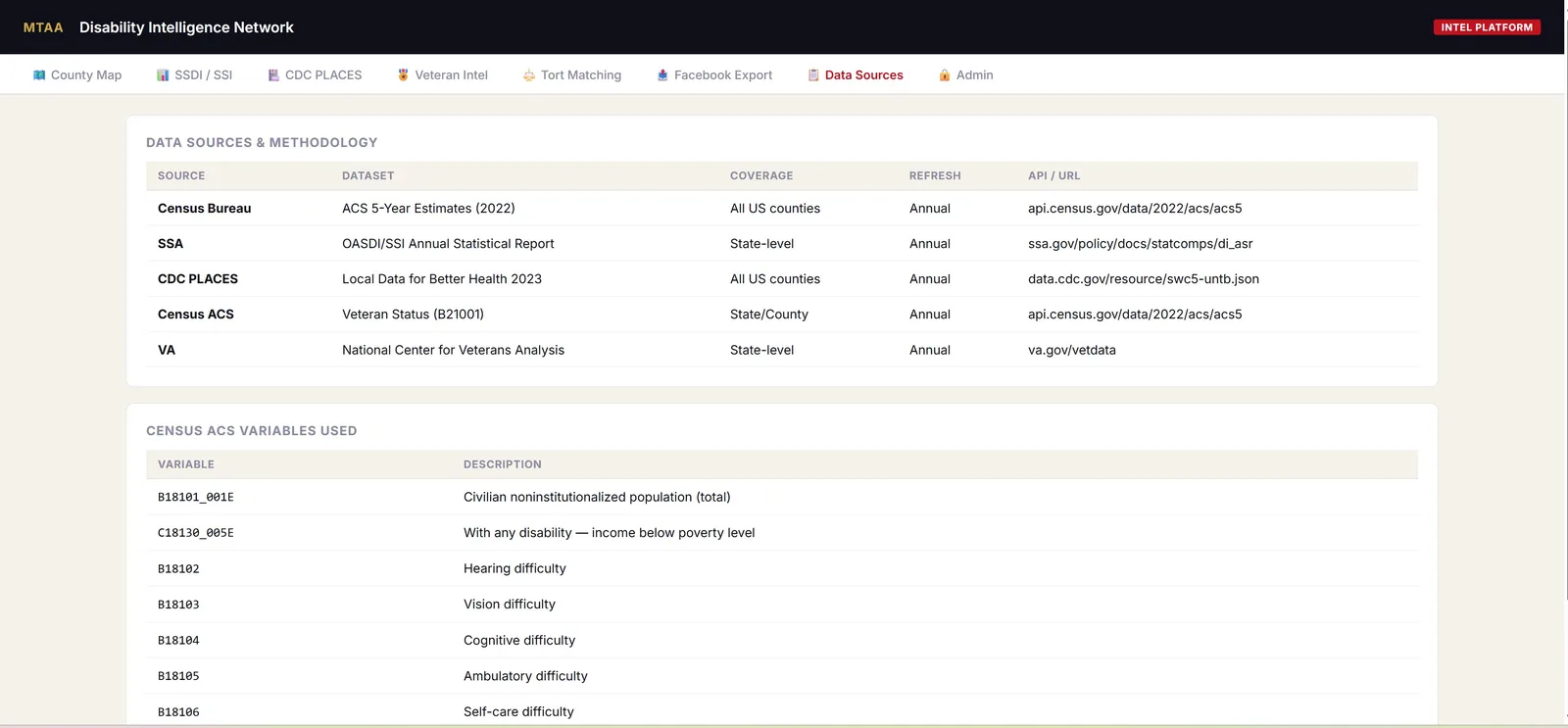Click the DESCRIPTION column header
Screen dimensions: 1568x728
click(x=503, y=464)
